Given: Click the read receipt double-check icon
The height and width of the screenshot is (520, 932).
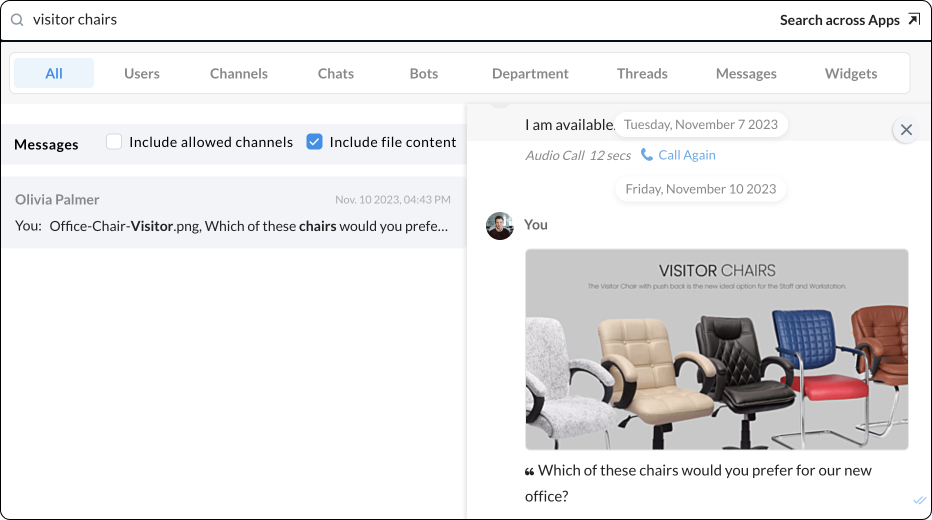Looking at the screenshot, I should pyautogui.click(x=920, y=500).
